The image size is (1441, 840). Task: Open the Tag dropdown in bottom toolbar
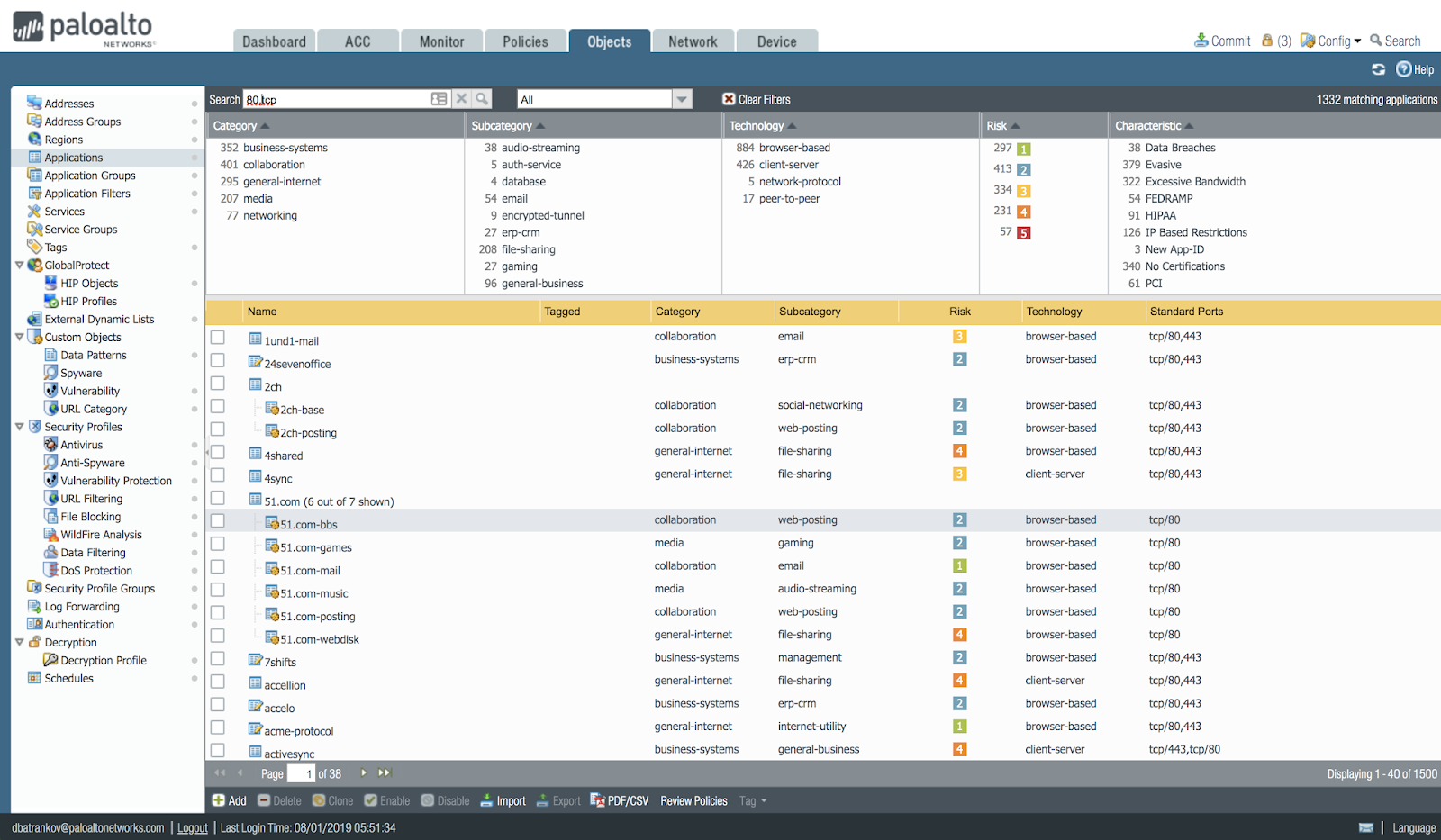(753, 800)
